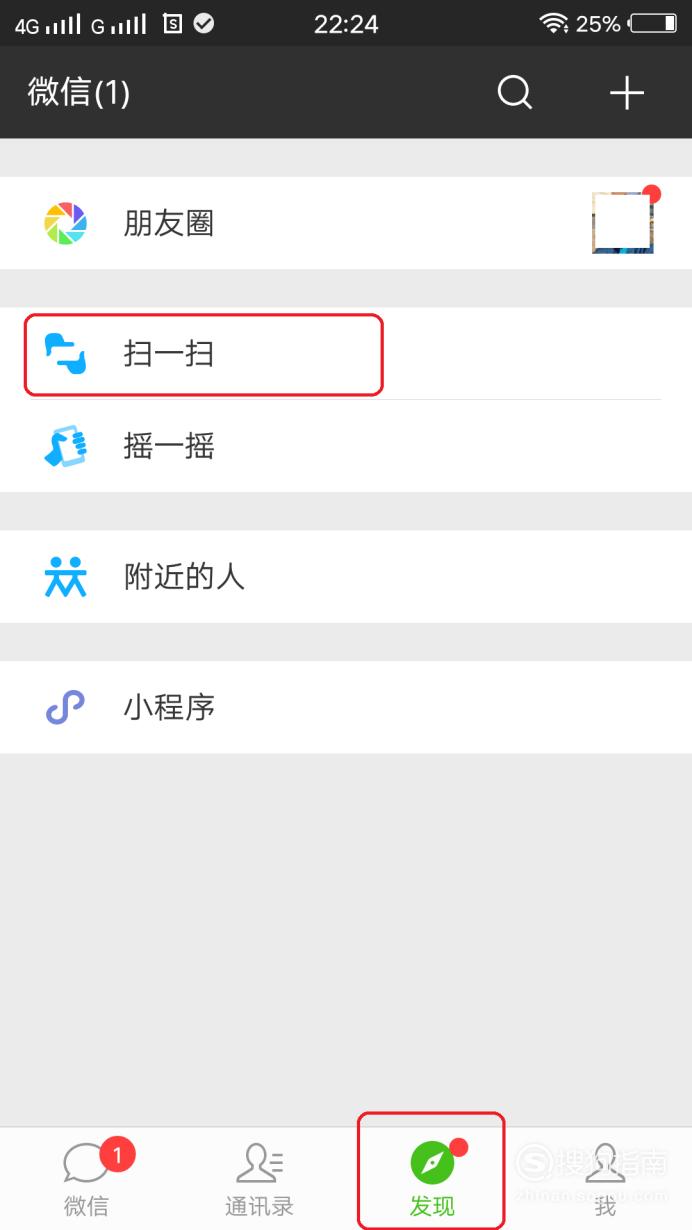This screenshot has width=692, height=1230.
Task: Open 小程序 mini programs entry
Action: [346, 708]
